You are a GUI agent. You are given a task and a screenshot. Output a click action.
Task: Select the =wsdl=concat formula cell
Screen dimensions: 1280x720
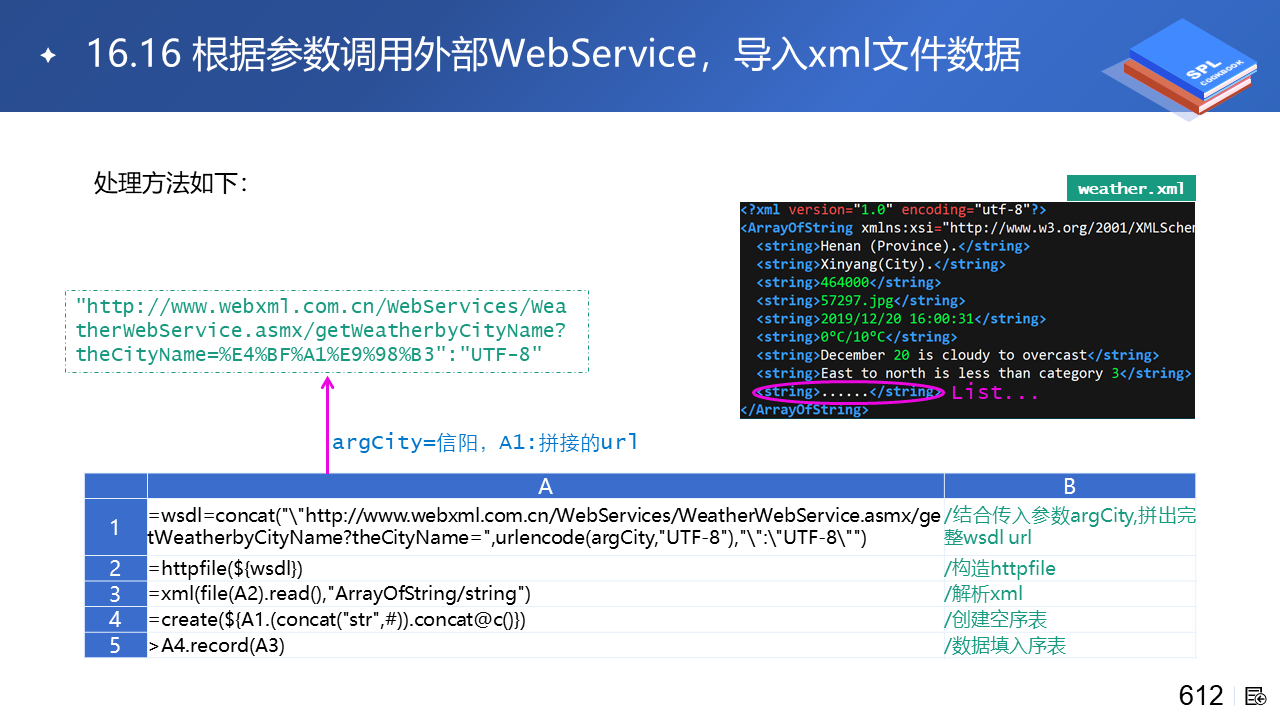tap(545, 527)
